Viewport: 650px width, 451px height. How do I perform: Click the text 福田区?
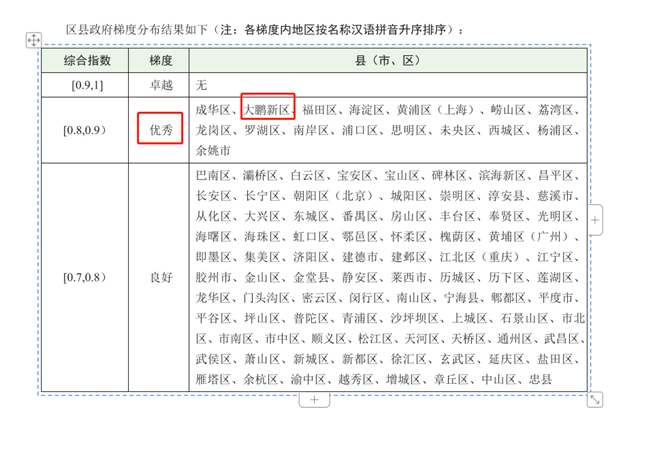(319, 110)
